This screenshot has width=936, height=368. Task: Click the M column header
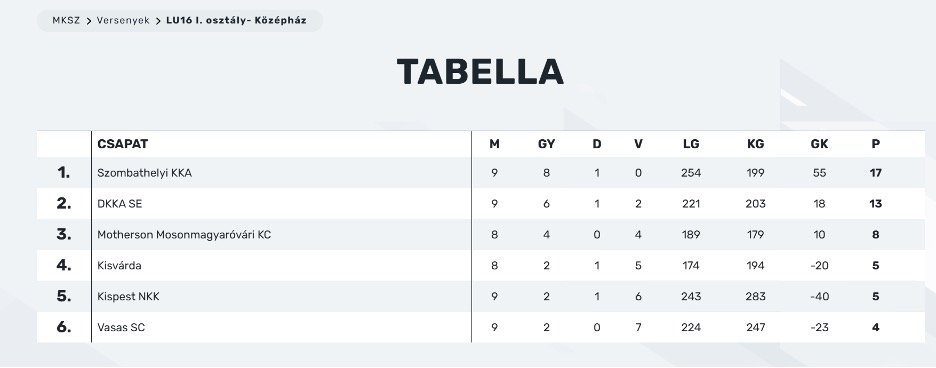pos(494,144)
